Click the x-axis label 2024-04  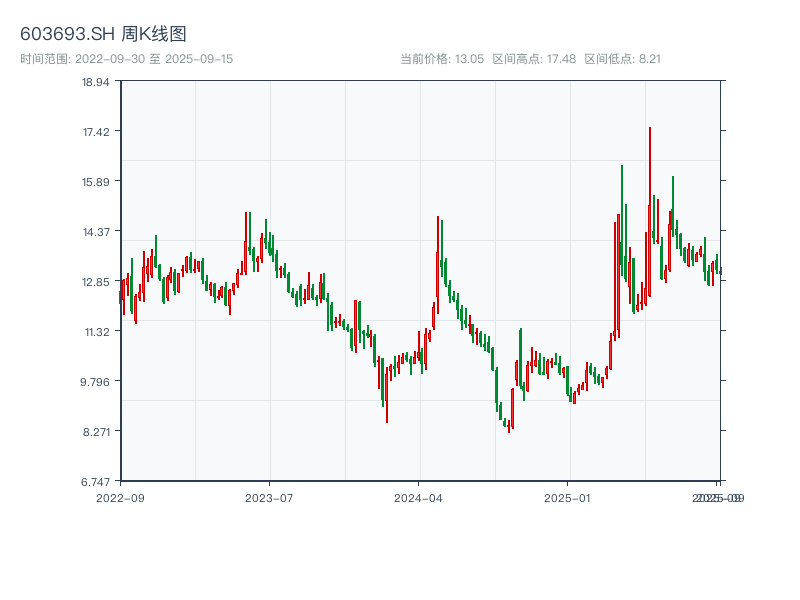(418, 498)
